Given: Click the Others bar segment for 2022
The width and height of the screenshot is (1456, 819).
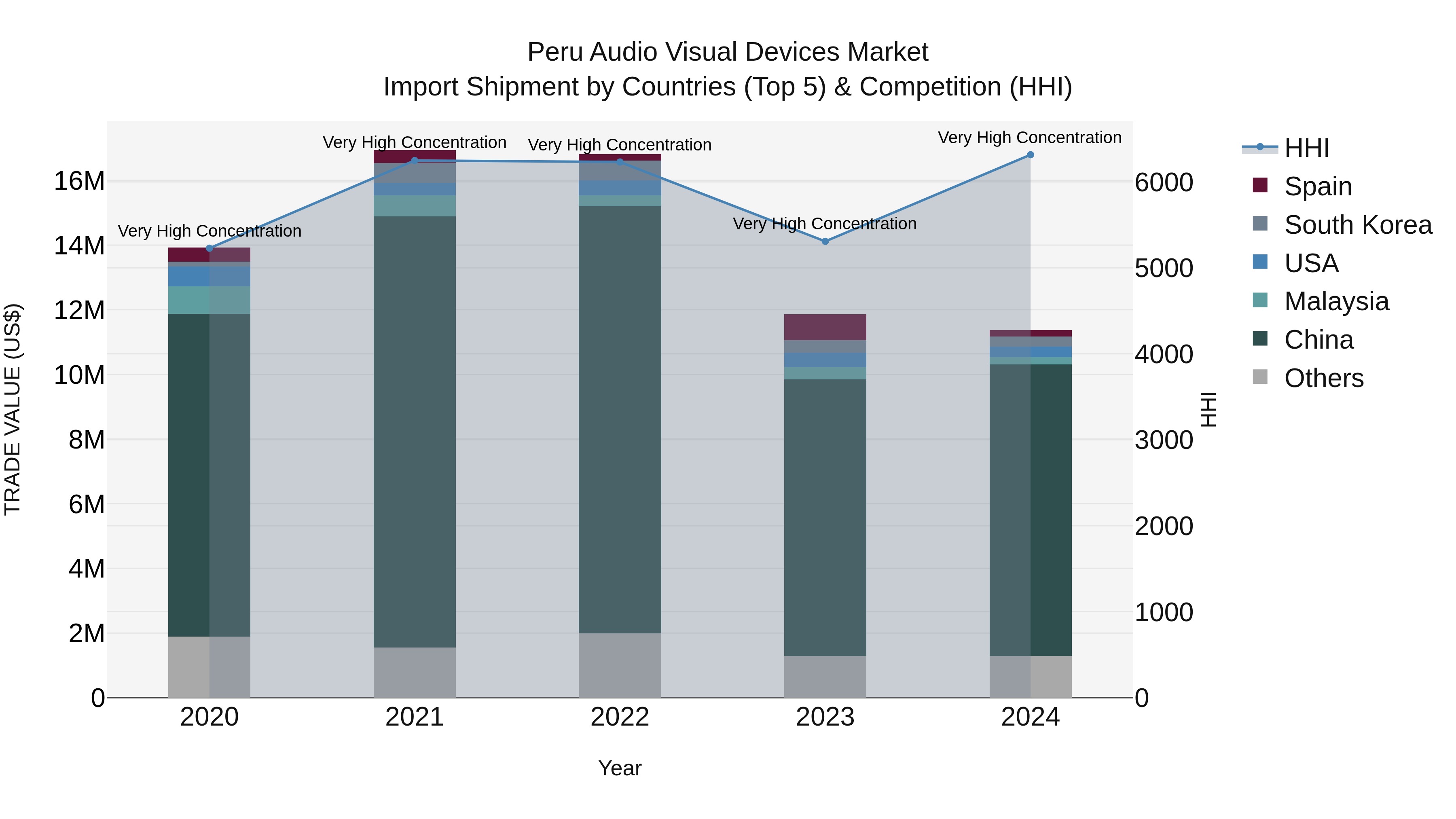Looking at the screenshot, I should (620, 665).
